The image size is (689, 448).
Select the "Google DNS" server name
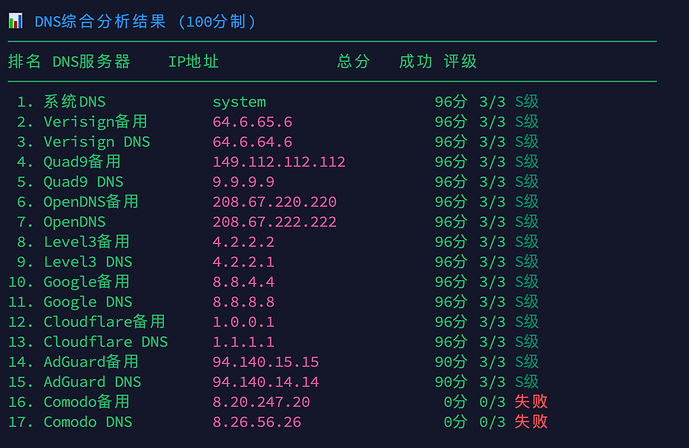click(88, 303)
